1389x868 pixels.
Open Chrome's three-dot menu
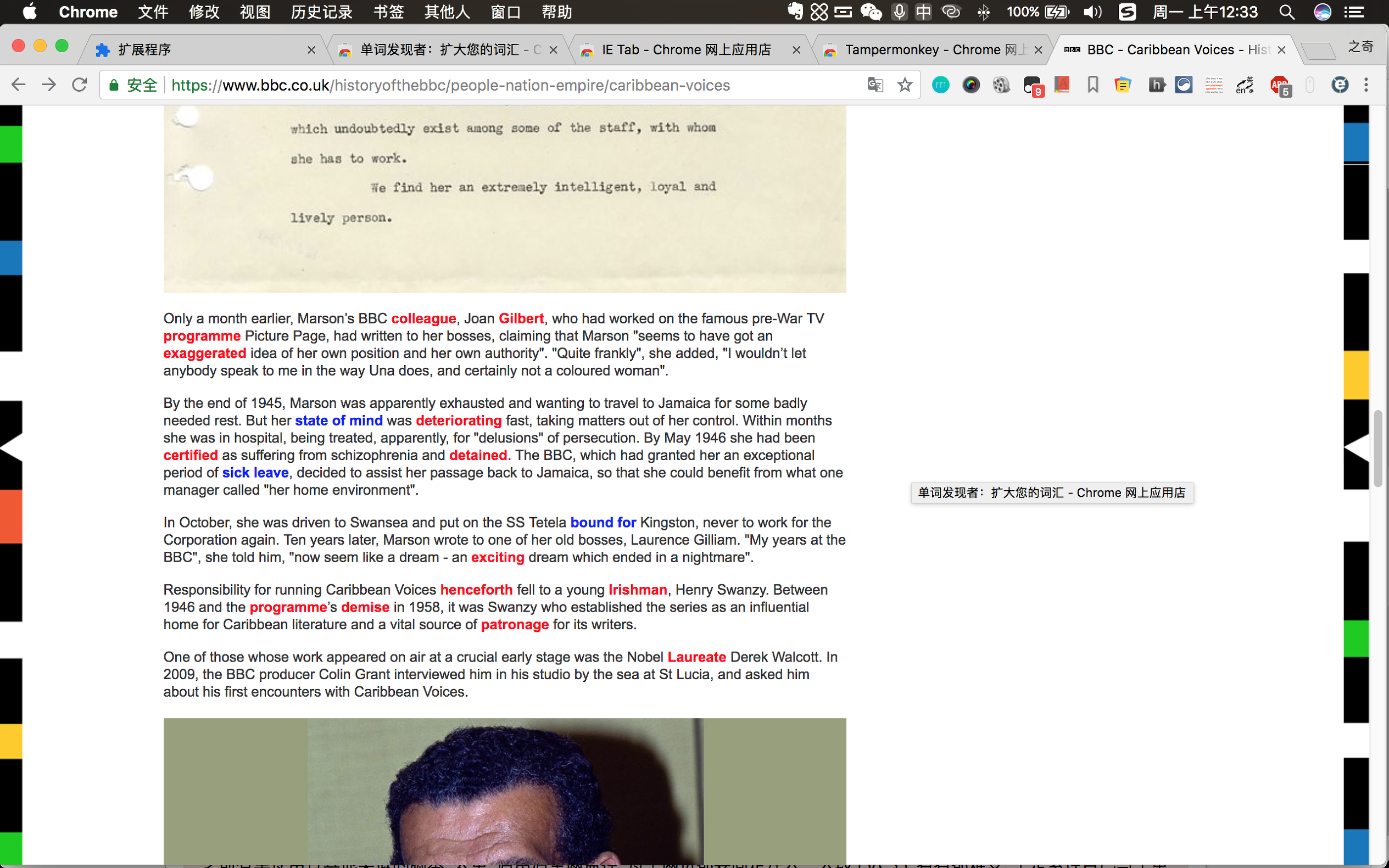[x=1366, y=85]
